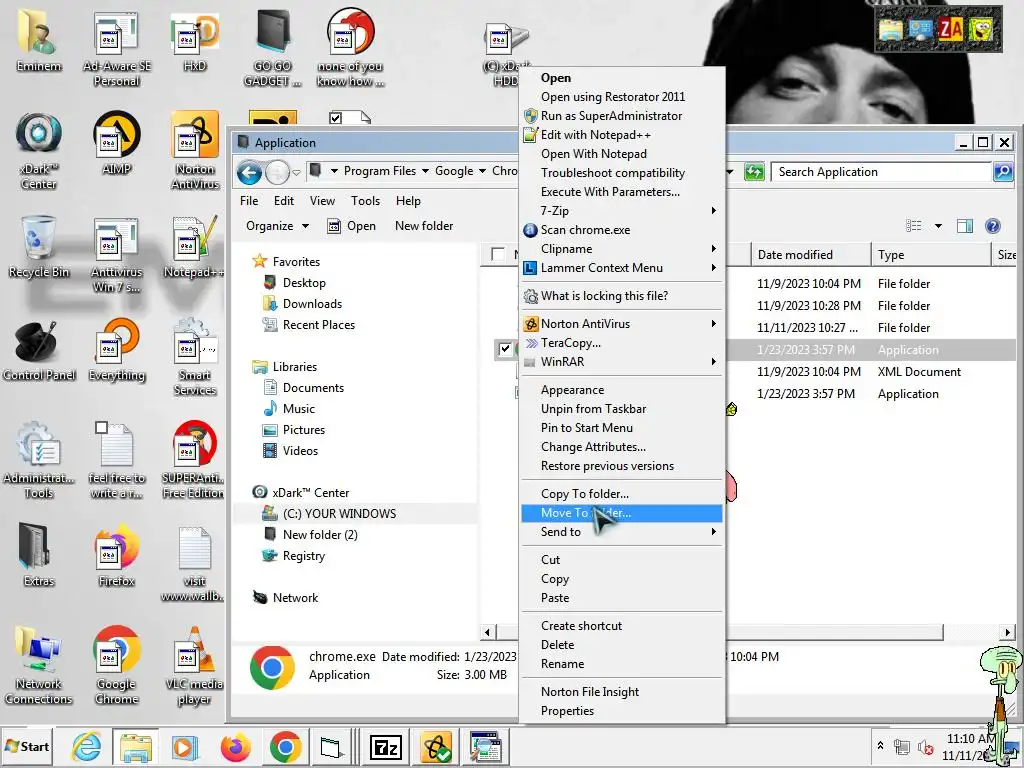Screen dimensions: 1024x768
Task: Choose Unpin from Taskbar
Action: 622,409
